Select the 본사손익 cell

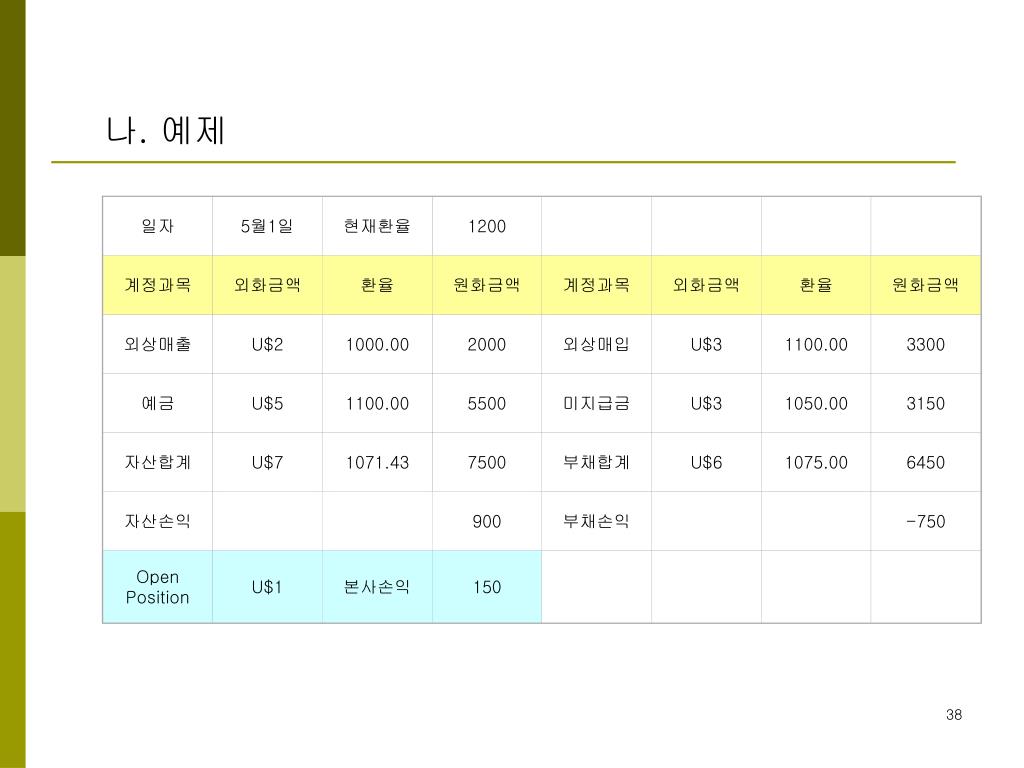[x=377, y=587]
